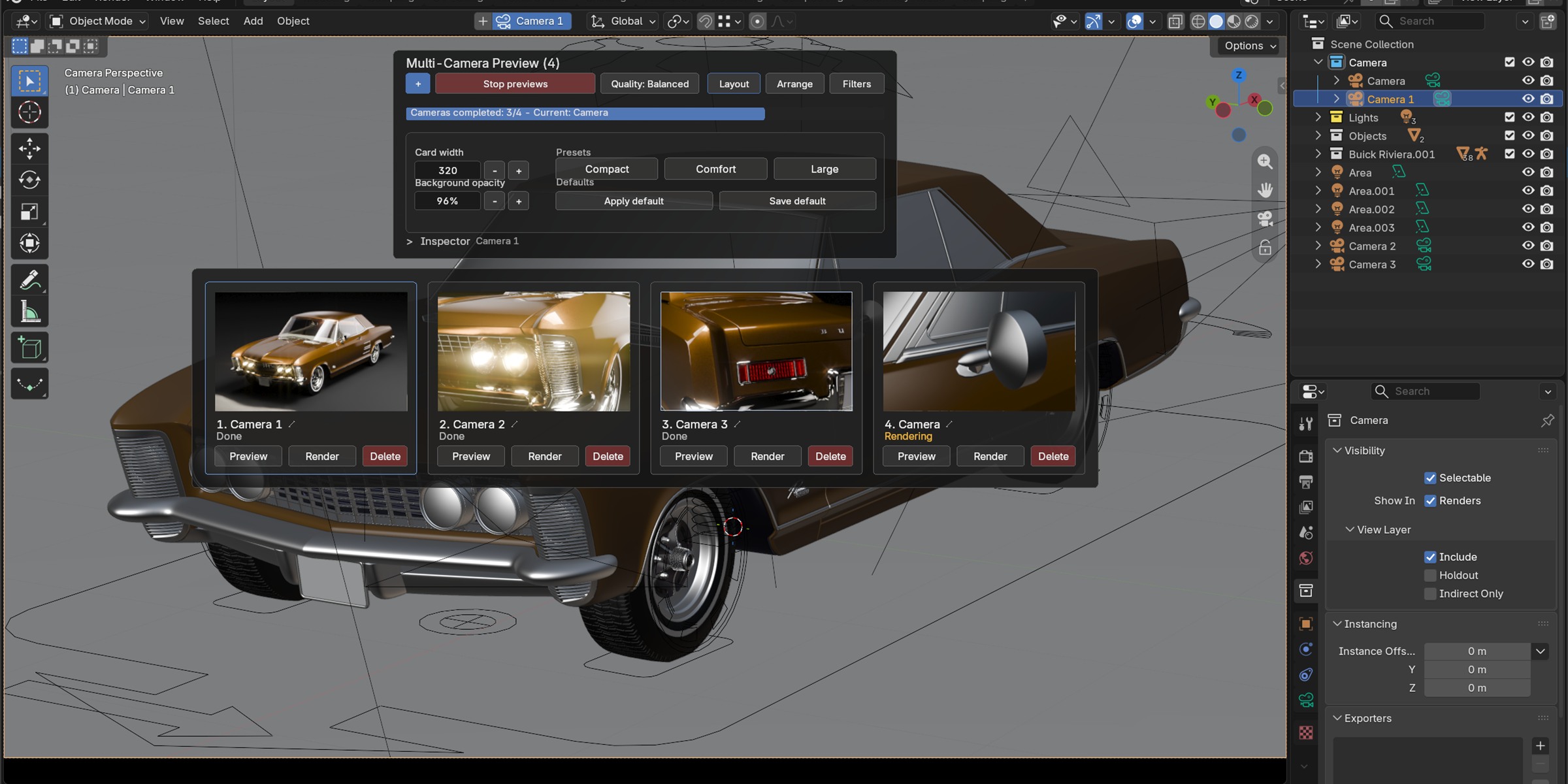Click the pan view hand icon
The width and height of the screenshot is (1568, 784).
(x=1265, y=190)
